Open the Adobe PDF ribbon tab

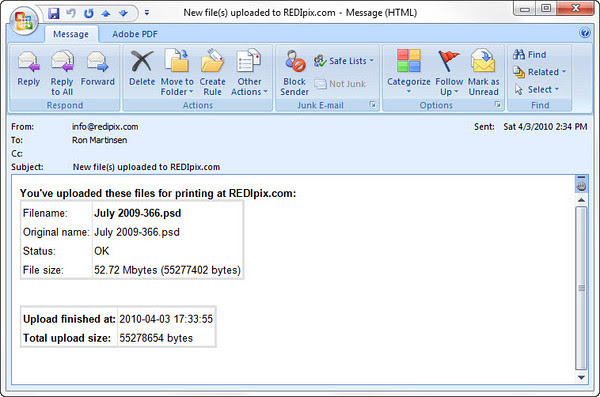pos(135,34)
